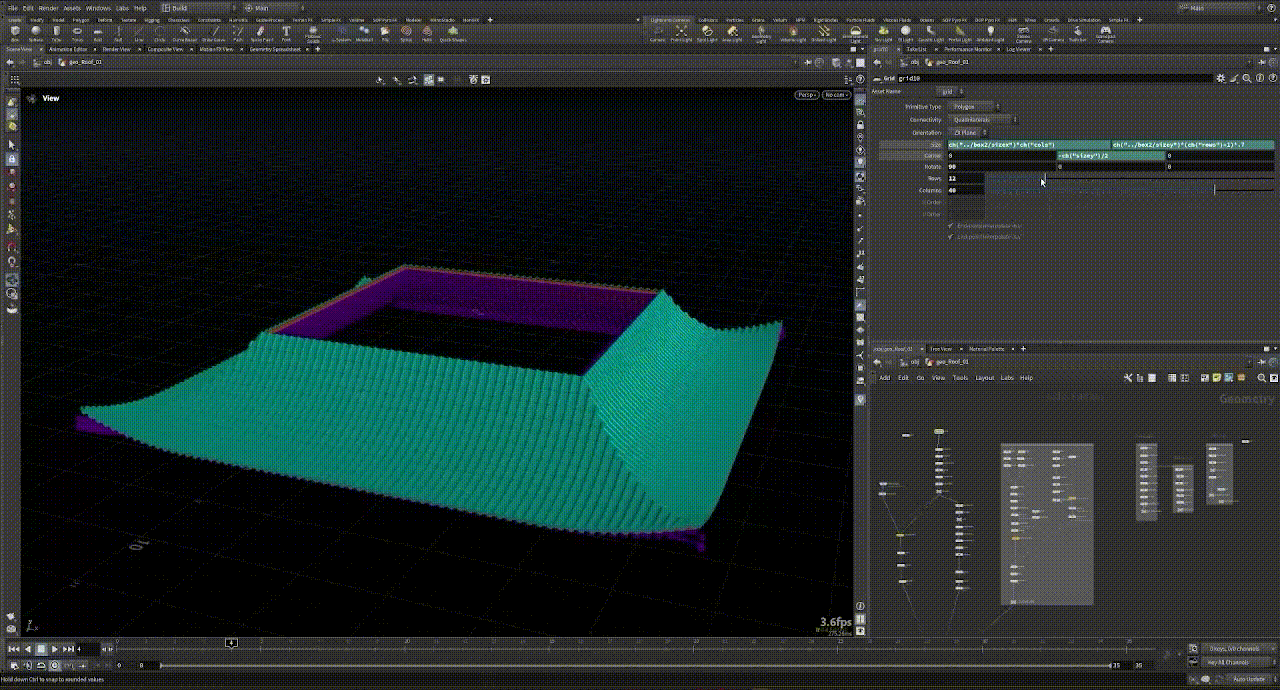1280x690 pixels.
Task: Open the Persp camera viewport menu
Action: pos(806,95)
